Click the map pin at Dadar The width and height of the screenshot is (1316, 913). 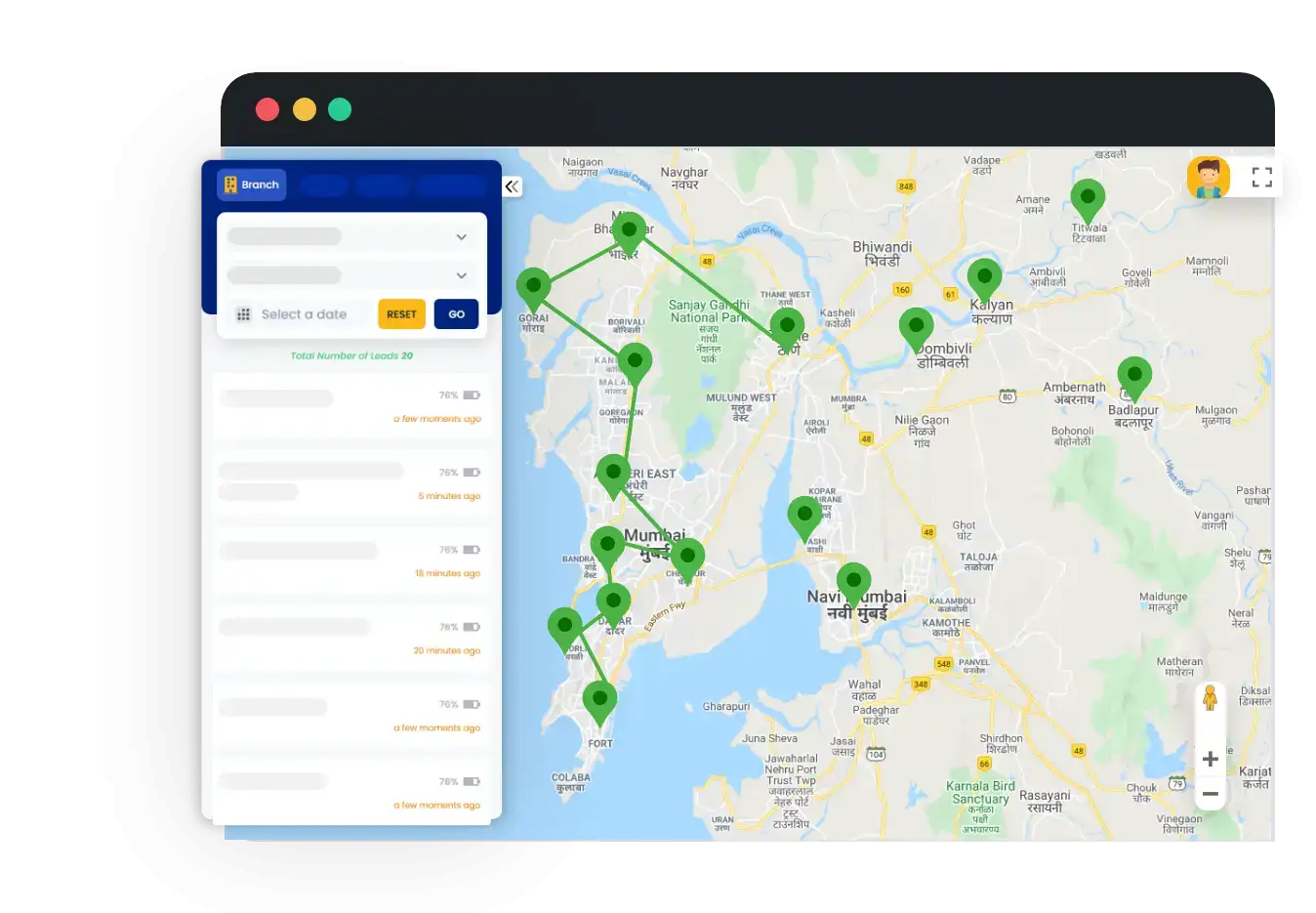pos(613,605)
